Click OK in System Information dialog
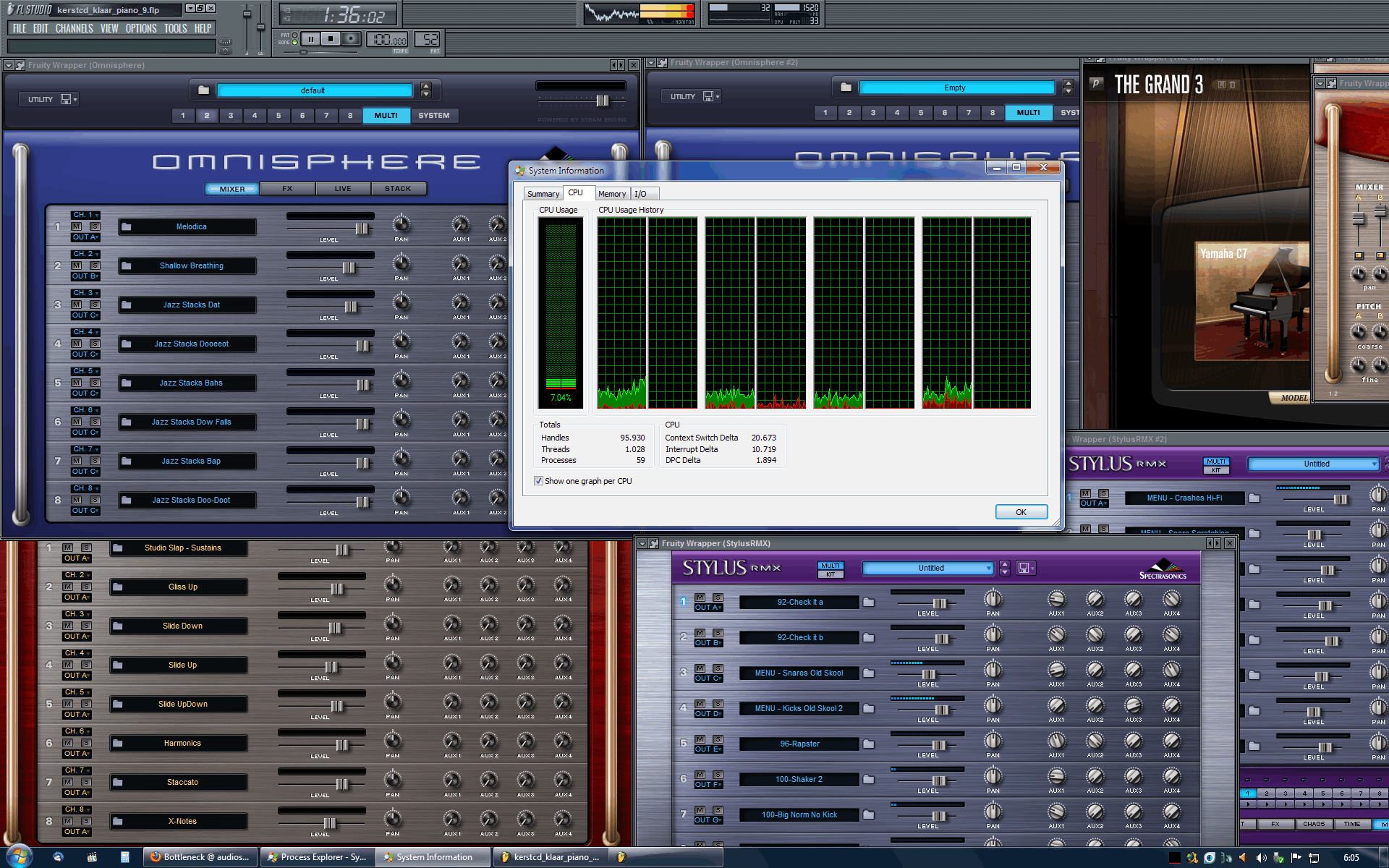The height and width of the screenshot is (868, 1389). pyautogui.click(x=1021, y=512)
